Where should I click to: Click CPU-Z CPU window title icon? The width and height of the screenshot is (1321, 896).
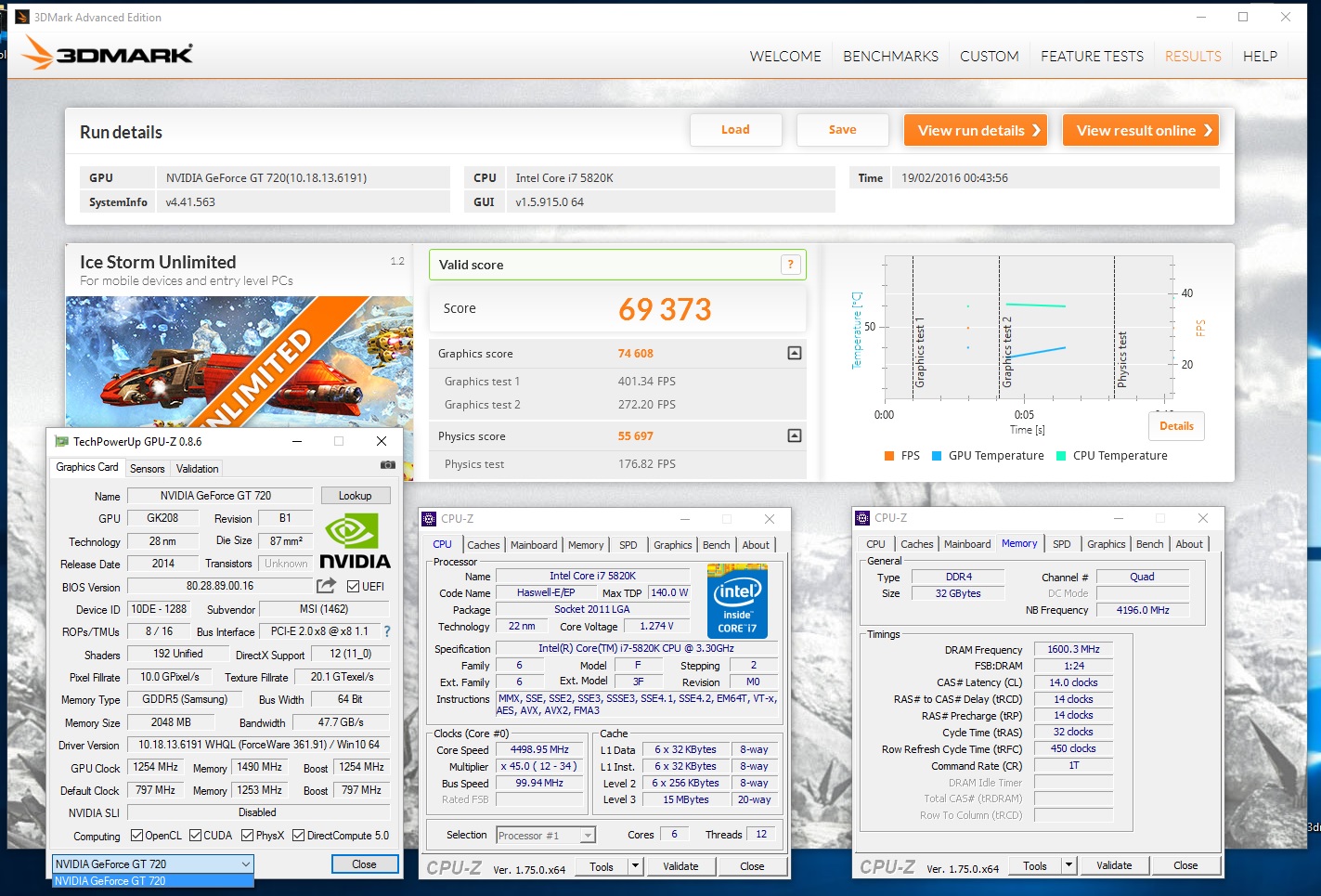[429, 519]
